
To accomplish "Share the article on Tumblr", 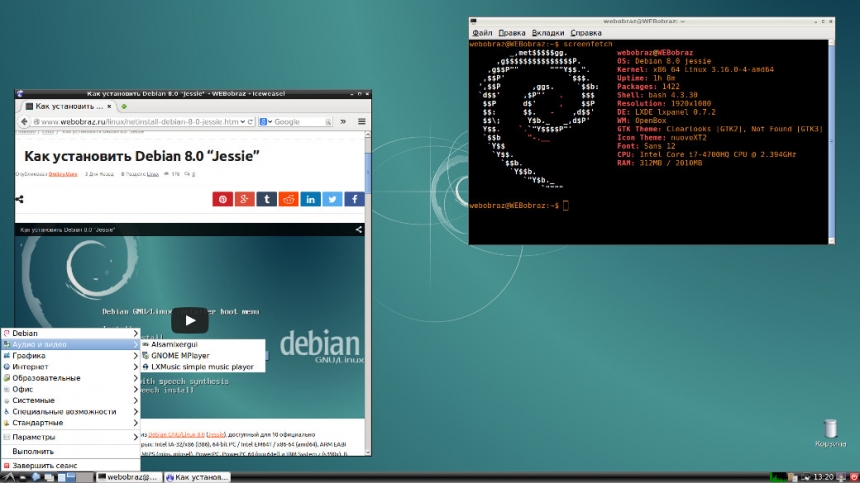I will tap(267, 199).
